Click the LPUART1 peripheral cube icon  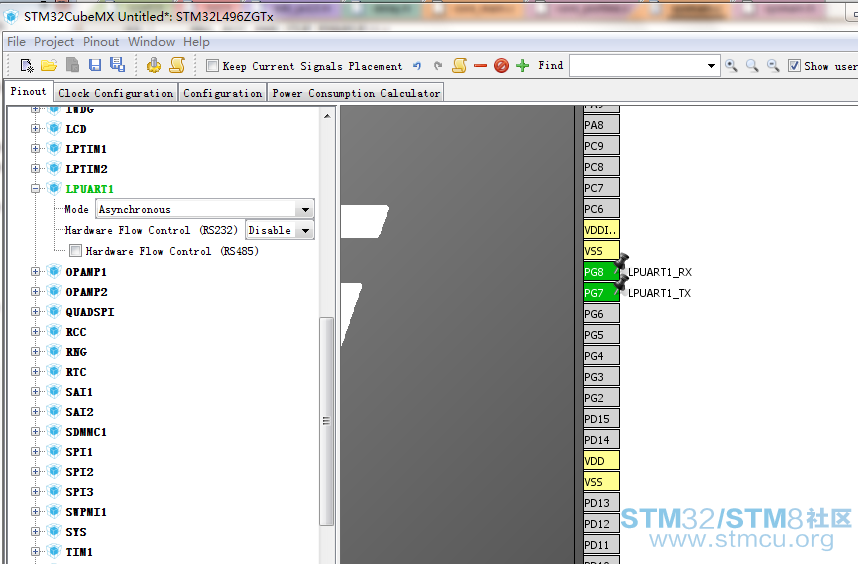54,188
